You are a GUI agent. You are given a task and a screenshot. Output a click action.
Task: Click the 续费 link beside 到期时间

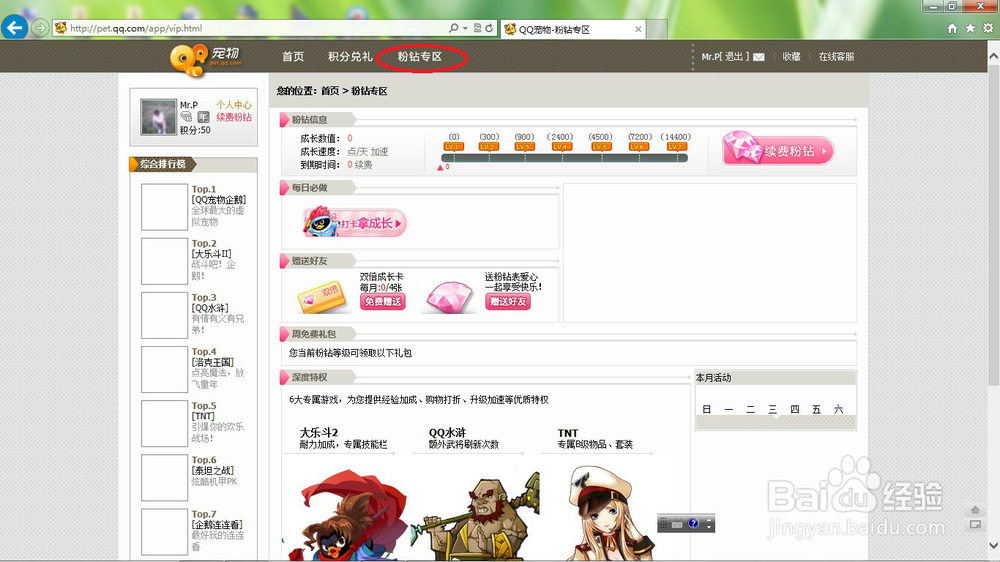[x=364, y=165]
